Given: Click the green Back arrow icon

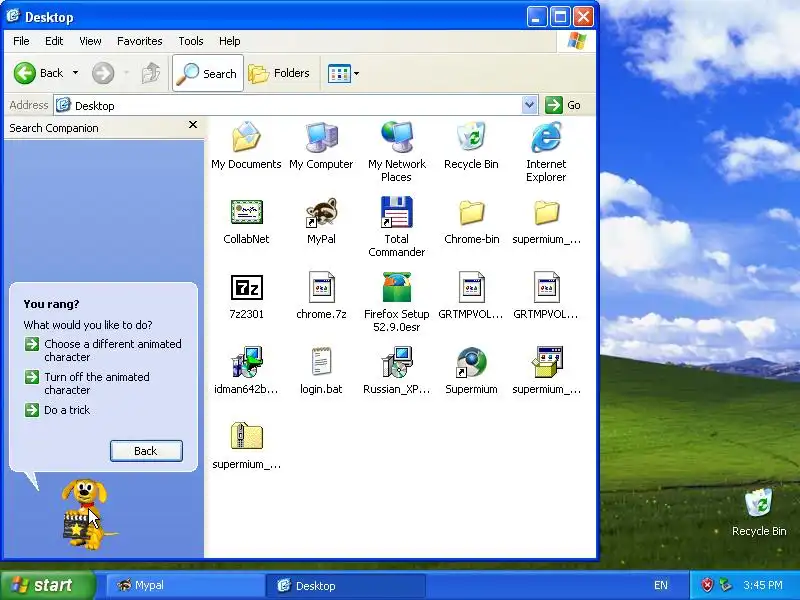Looking at the screenshot, I should click(24, 73).
